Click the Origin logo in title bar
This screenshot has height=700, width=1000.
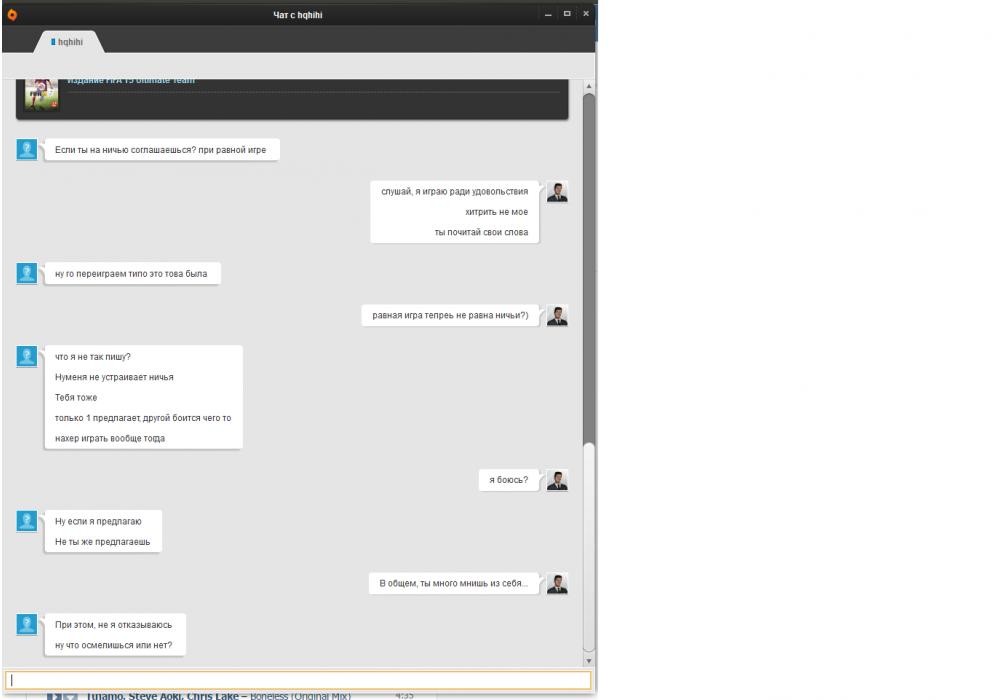(12, 14)
